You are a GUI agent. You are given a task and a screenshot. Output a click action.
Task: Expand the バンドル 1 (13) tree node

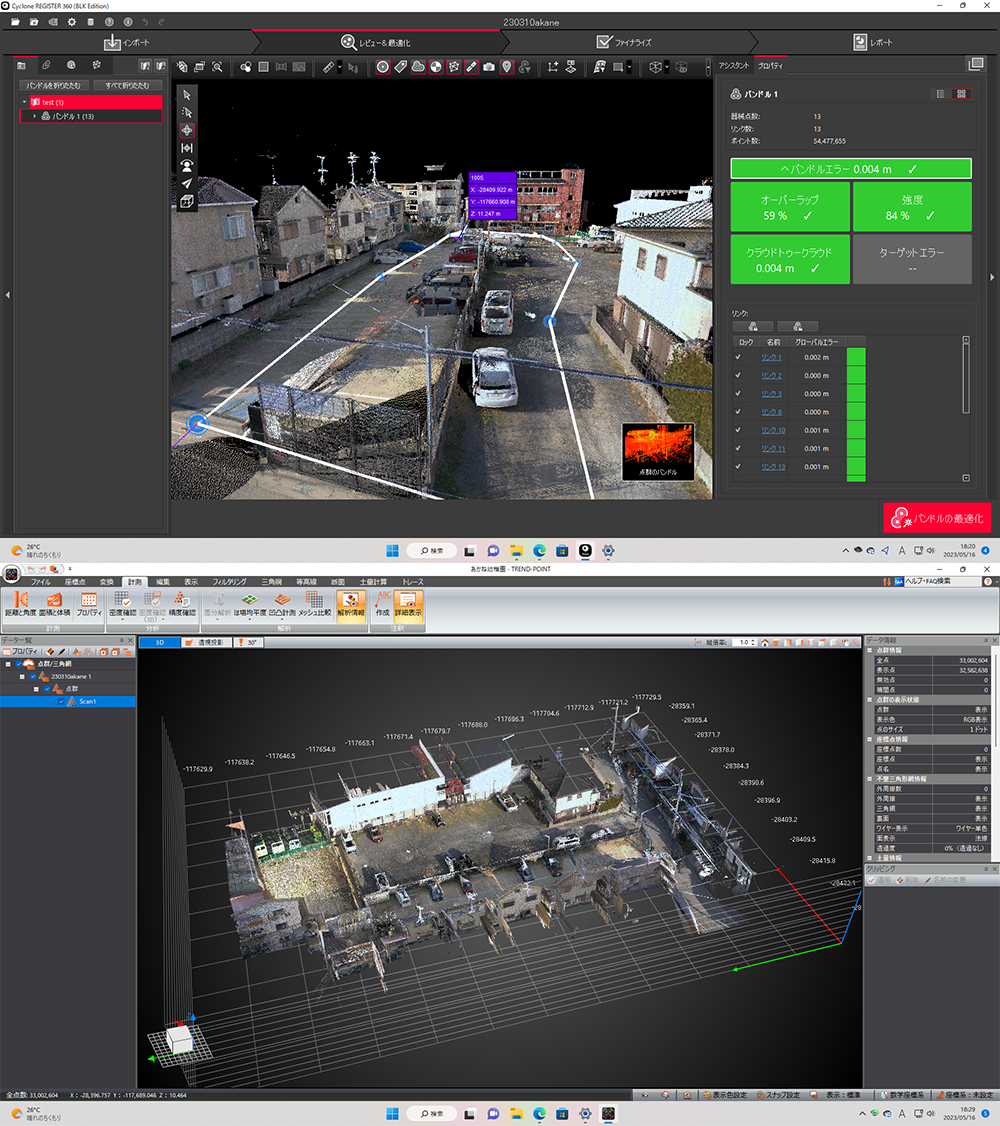pos(34,117)
